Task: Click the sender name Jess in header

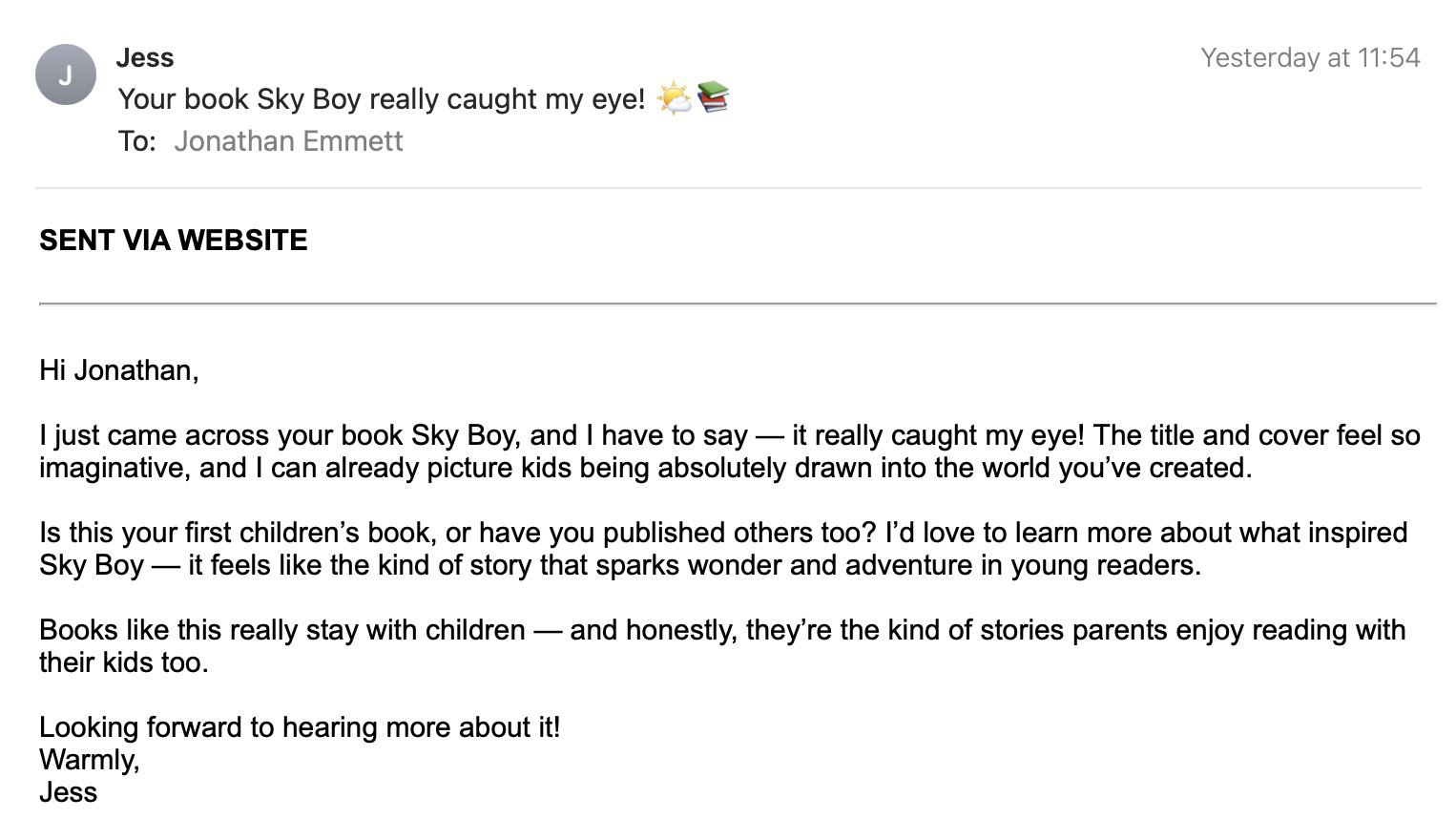Action: 145,57
